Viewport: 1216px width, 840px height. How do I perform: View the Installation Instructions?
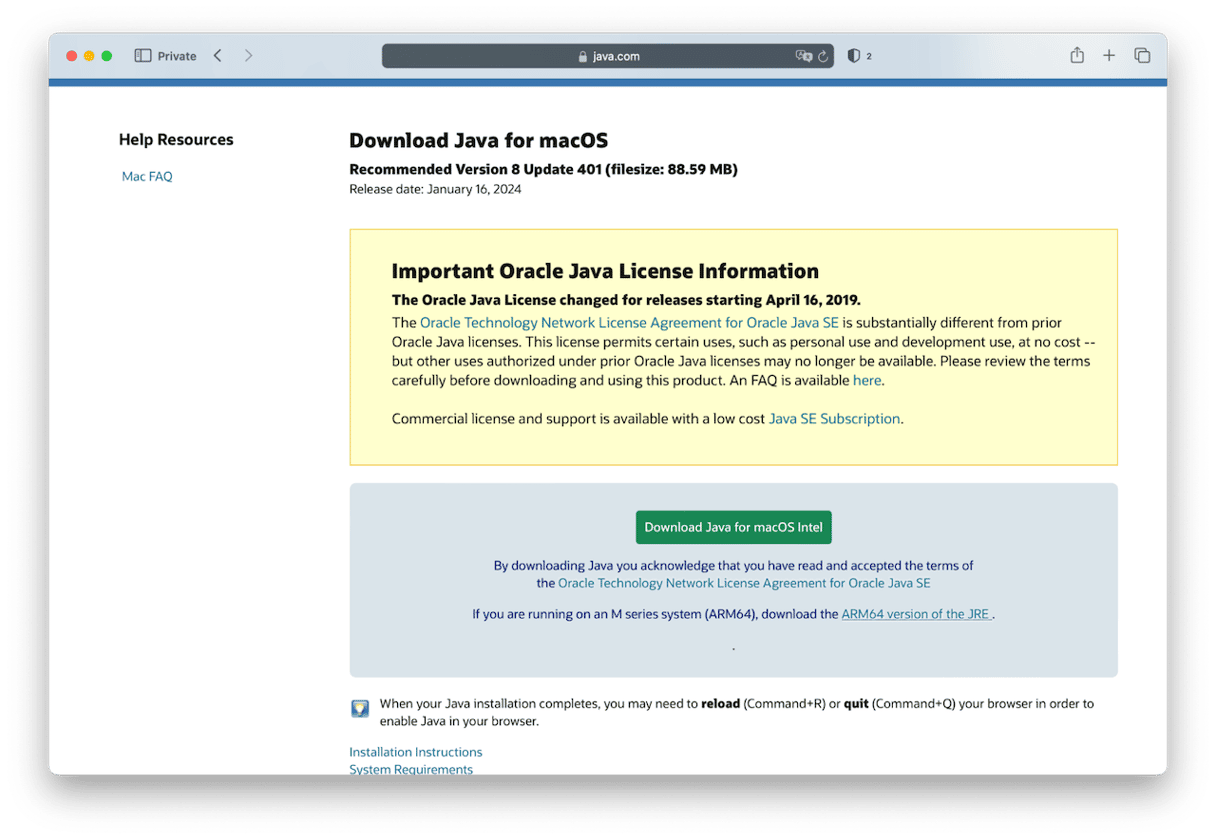415,751
